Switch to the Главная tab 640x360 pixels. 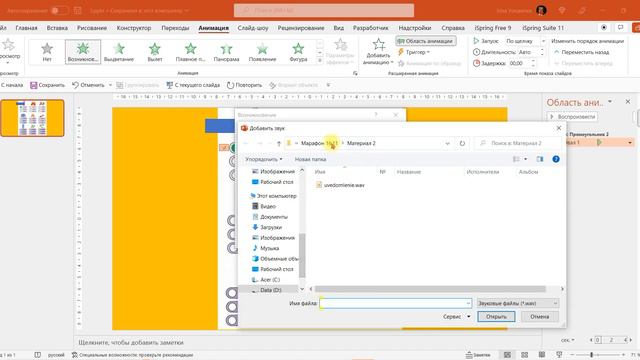pyautogui.click(x=26, y=28)
